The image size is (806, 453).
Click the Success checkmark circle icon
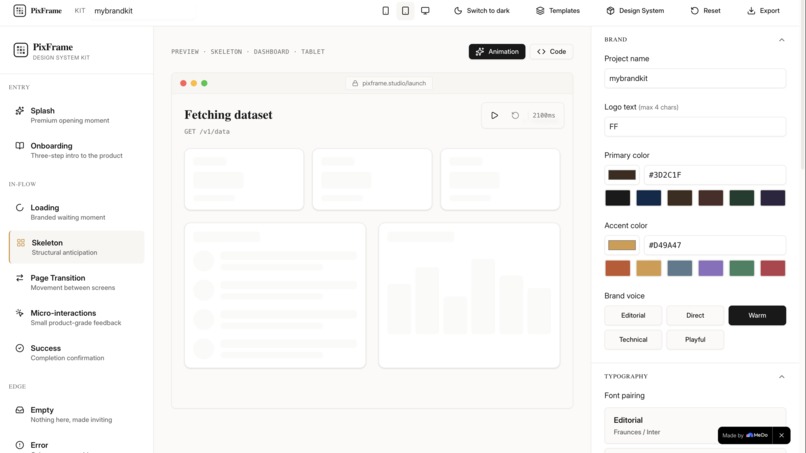click(x=20, y=348)
